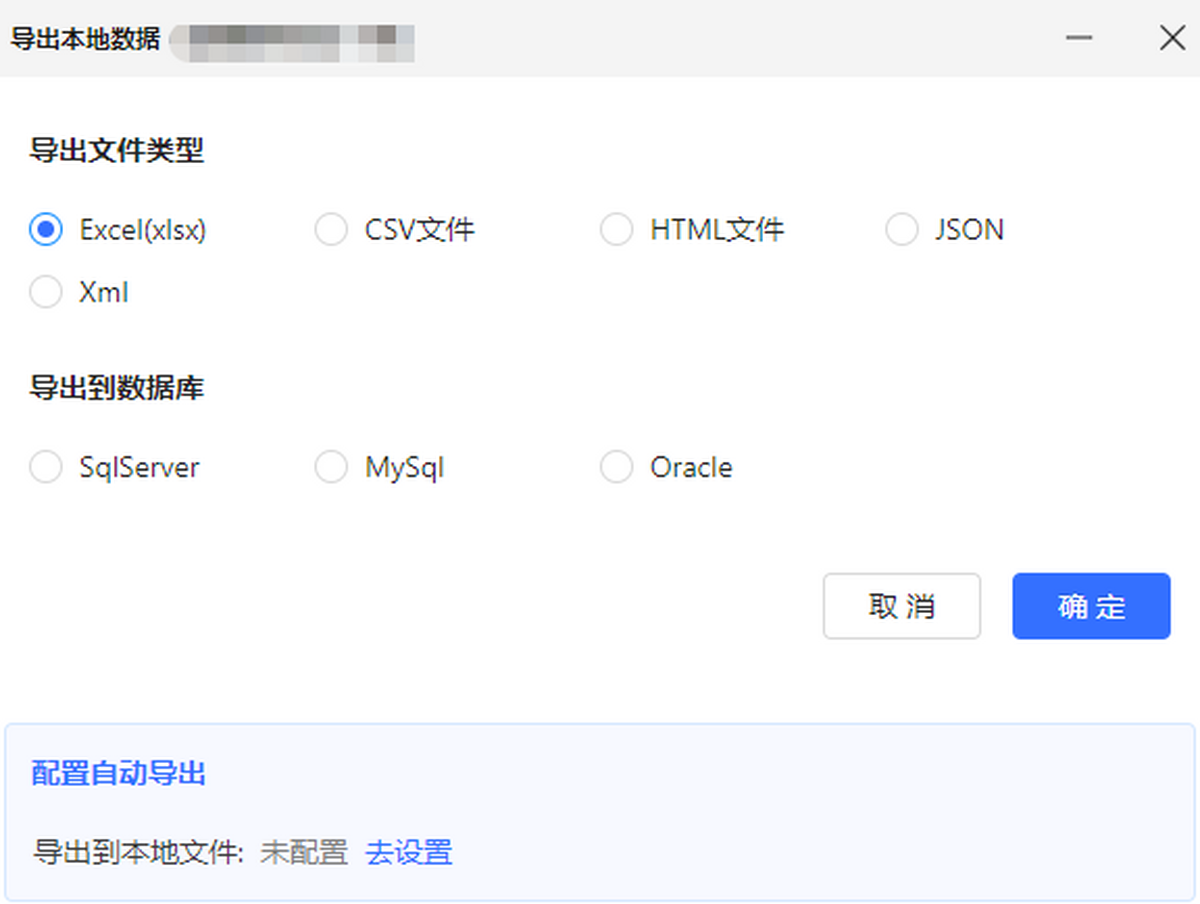Choose the CSV文件 export type
Screen dimensions: 1200x904
point(331,229)
